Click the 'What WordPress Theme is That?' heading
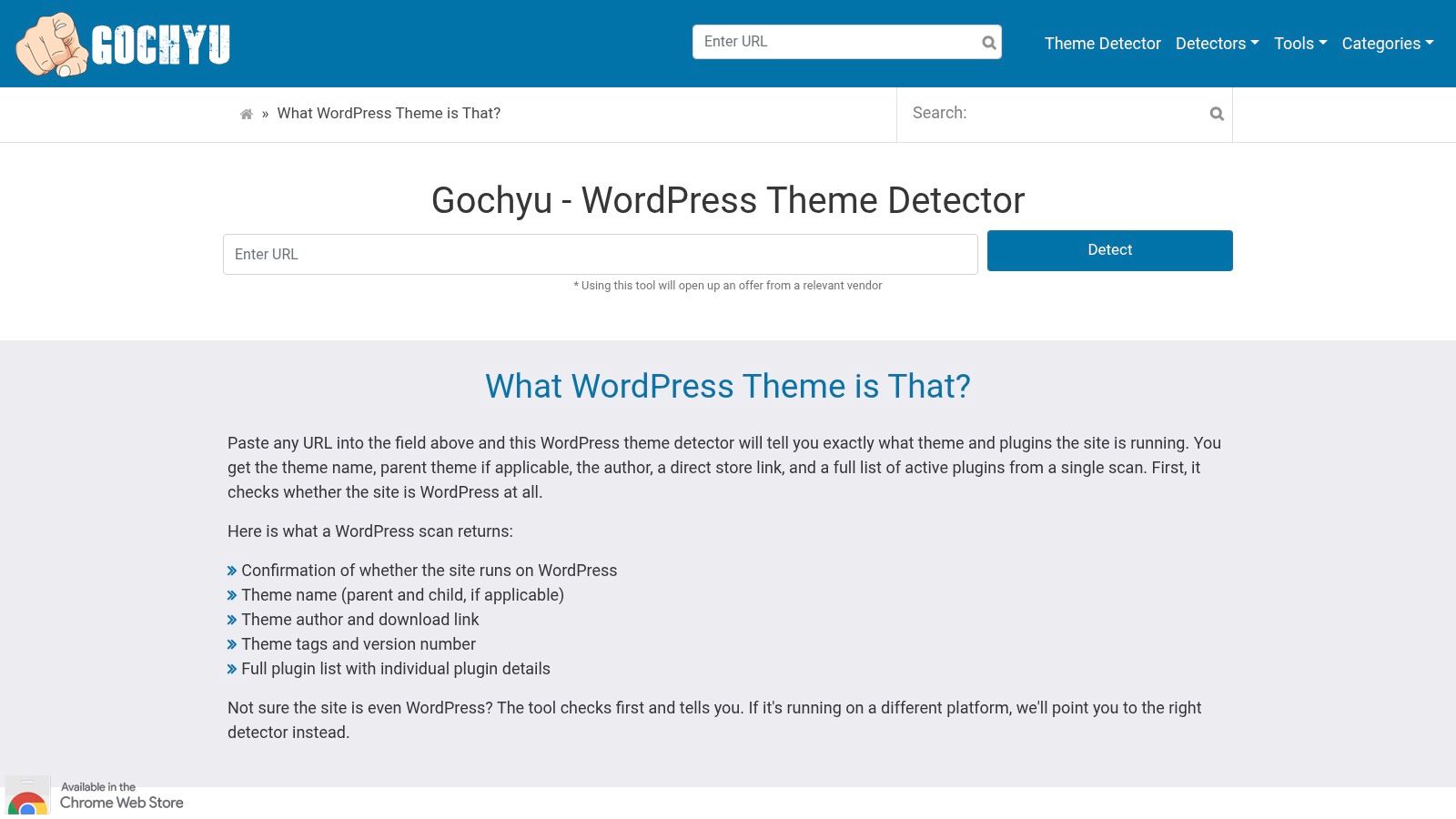The height and width of the screenshot is (819, 1456). pyautogui.click(x=728, y=387)
